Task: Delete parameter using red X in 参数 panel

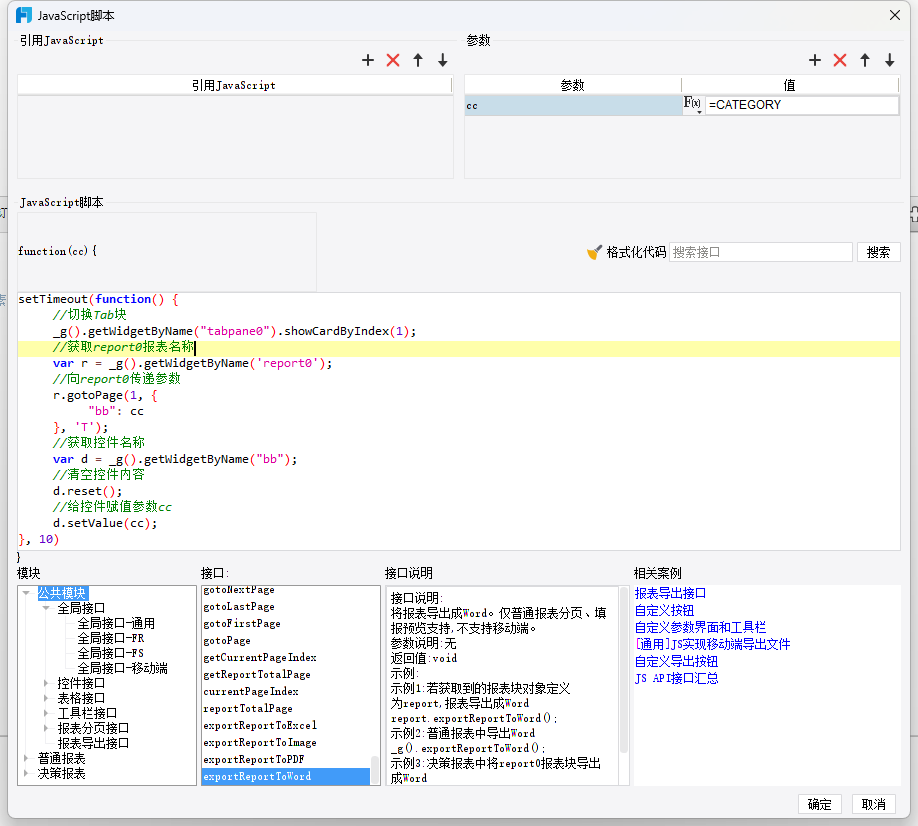Action: tap(840, 61)
